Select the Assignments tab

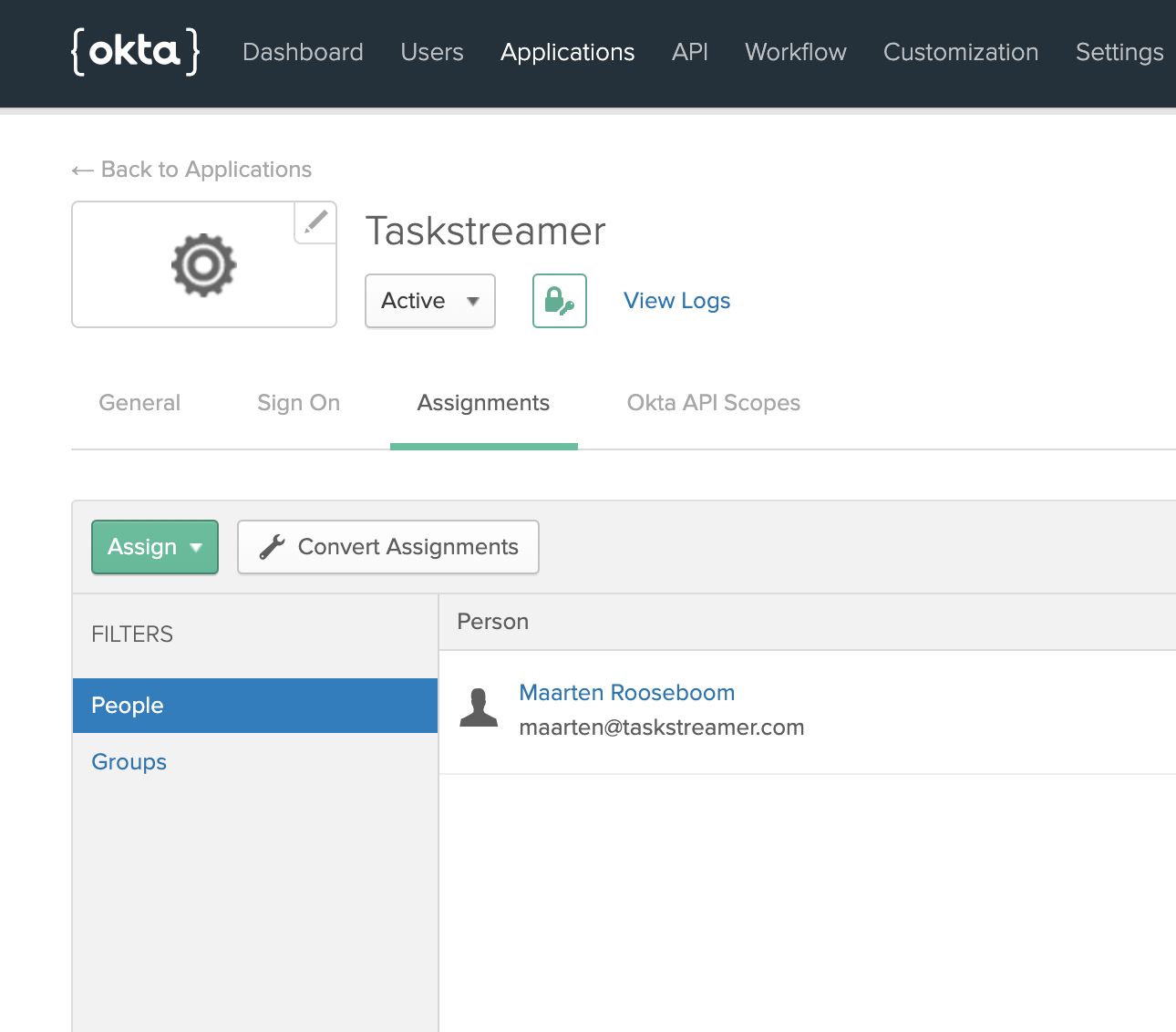483,403
